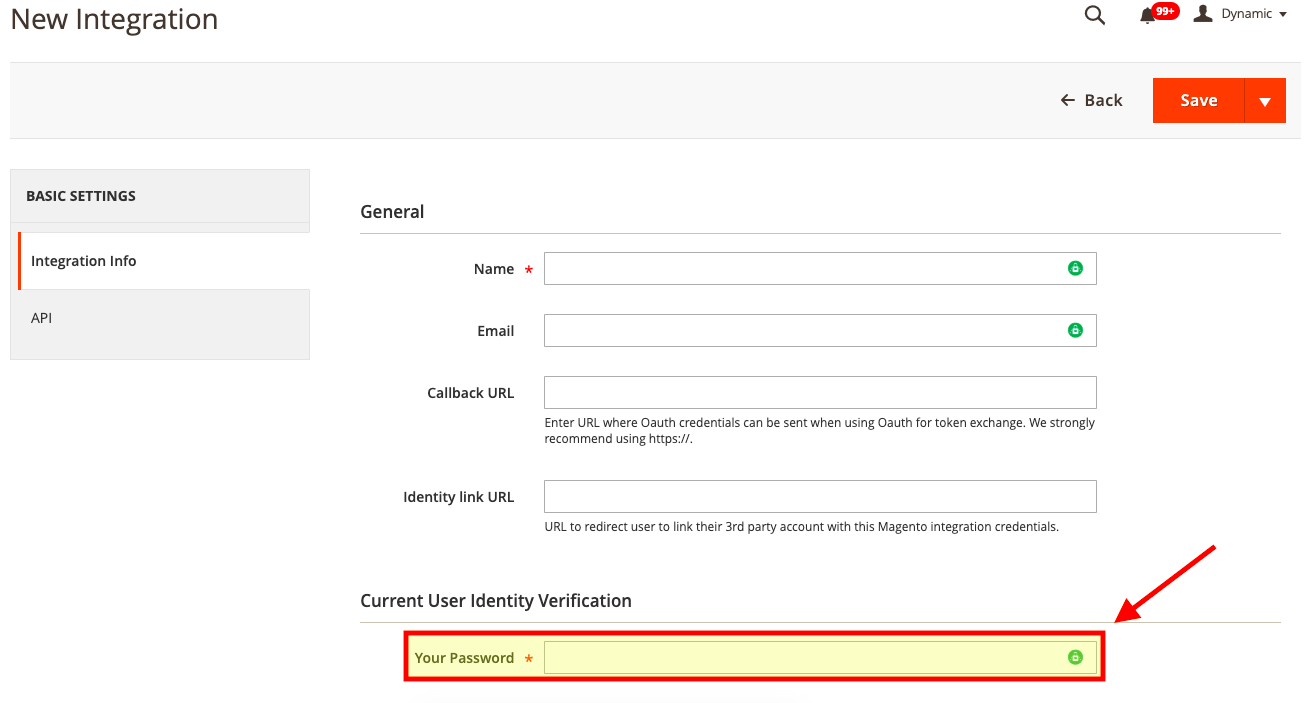The width and height of the screenshot is (1311, 703).
Task: Click the New Integration page title
Action: coord(114,19)
